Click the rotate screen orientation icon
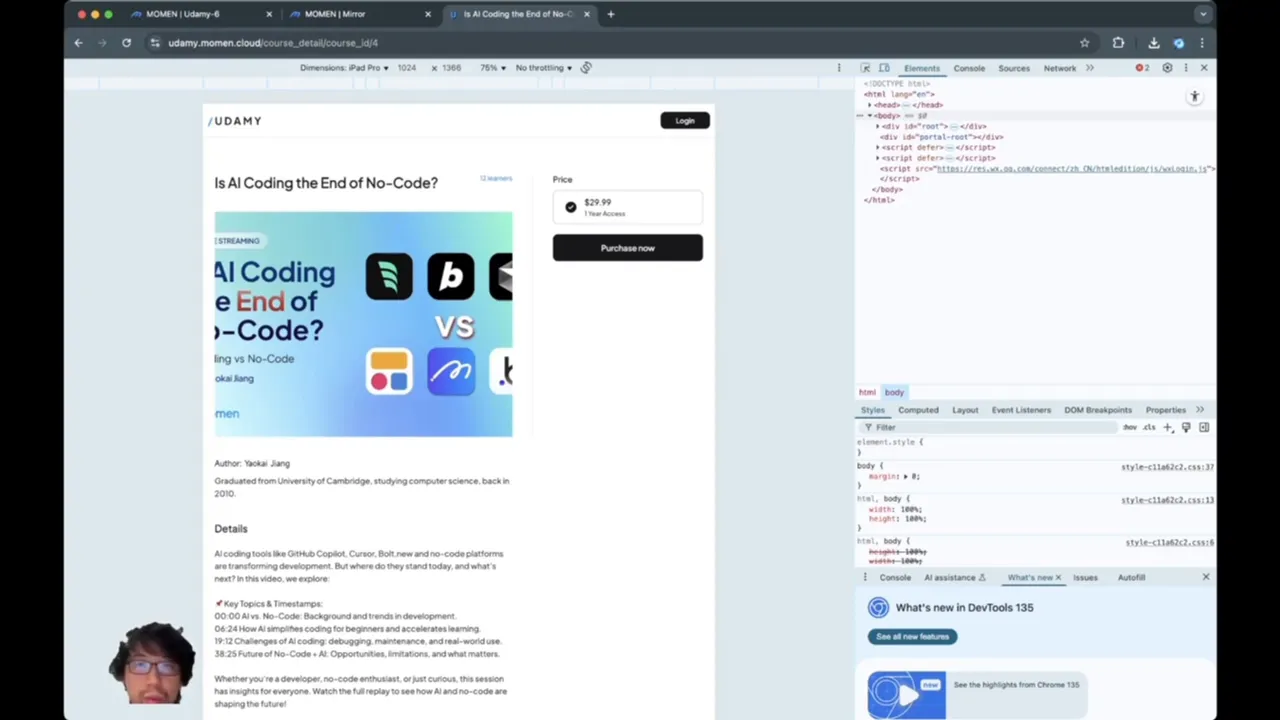1280x720 pixels. 586,68
